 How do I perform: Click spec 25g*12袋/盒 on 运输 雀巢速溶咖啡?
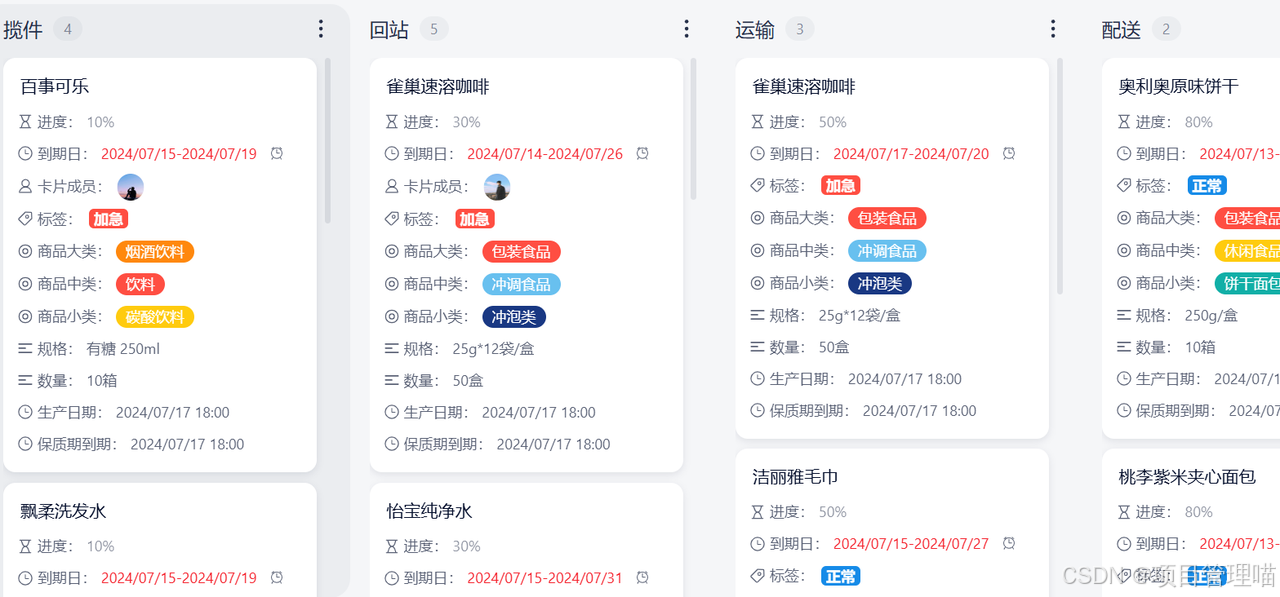point(860,315)
